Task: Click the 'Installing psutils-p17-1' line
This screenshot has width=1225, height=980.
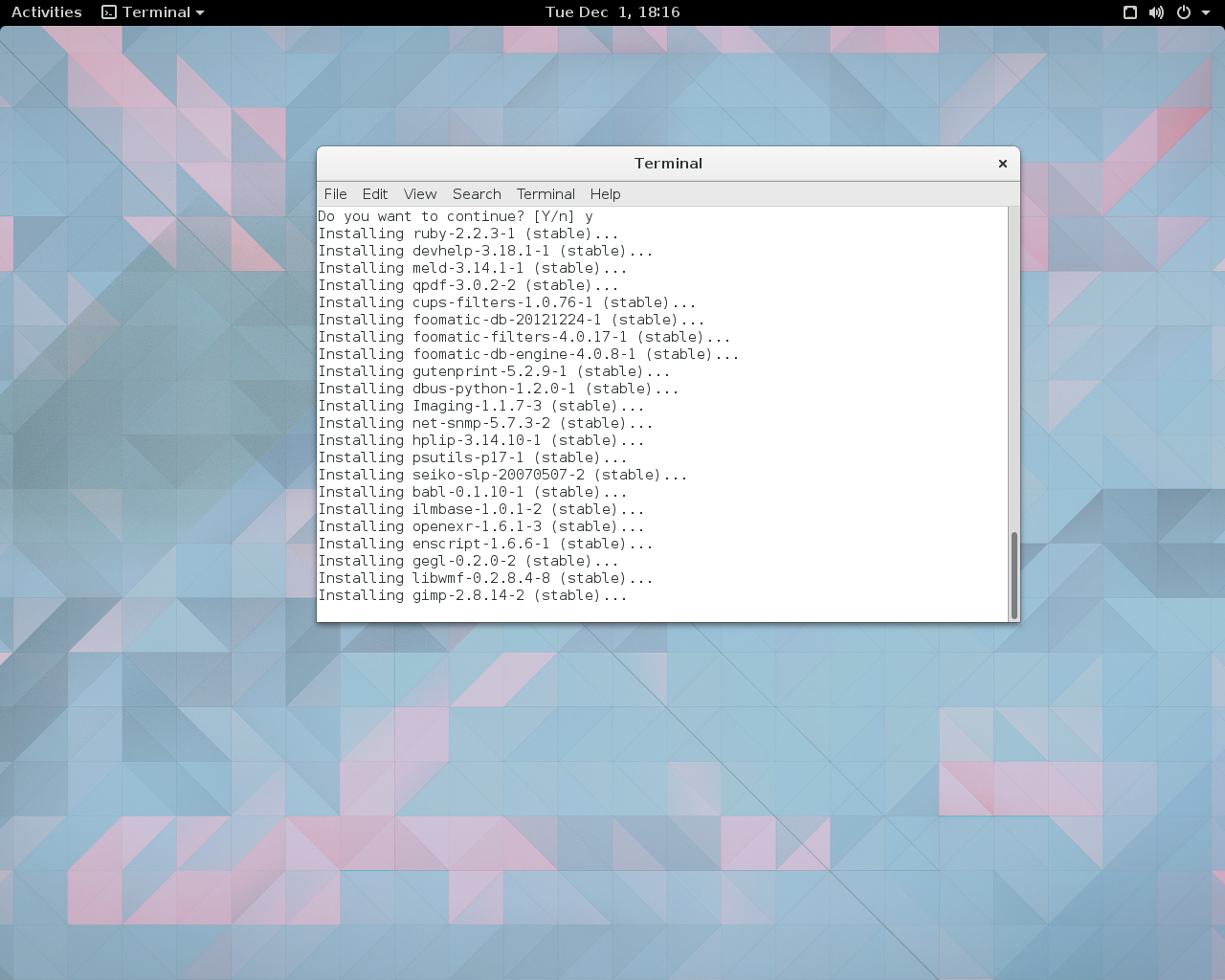Action: pyautogui.click(x=473, y=457)
